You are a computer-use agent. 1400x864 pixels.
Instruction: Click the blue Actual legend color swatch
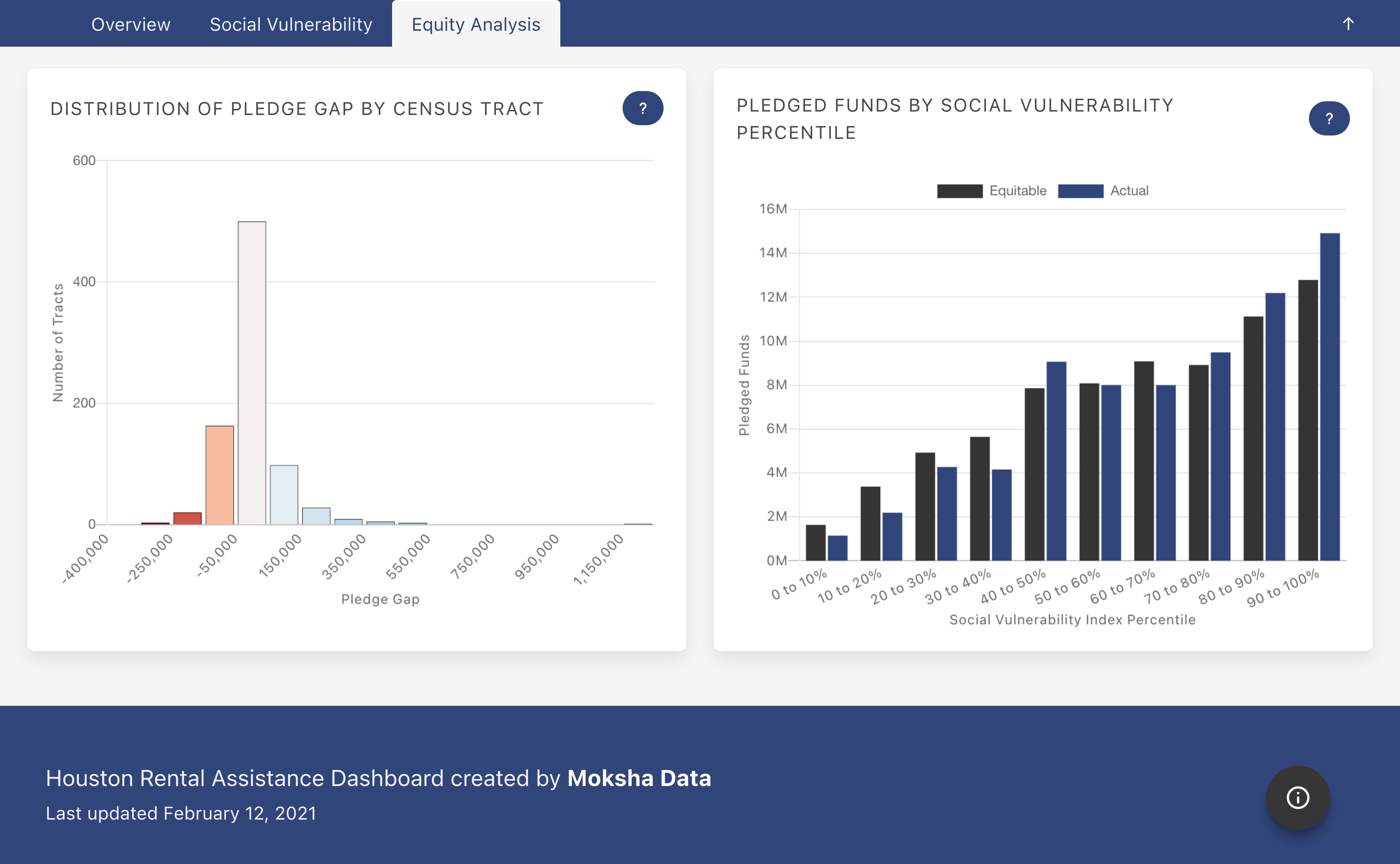tap(1080, 191)
